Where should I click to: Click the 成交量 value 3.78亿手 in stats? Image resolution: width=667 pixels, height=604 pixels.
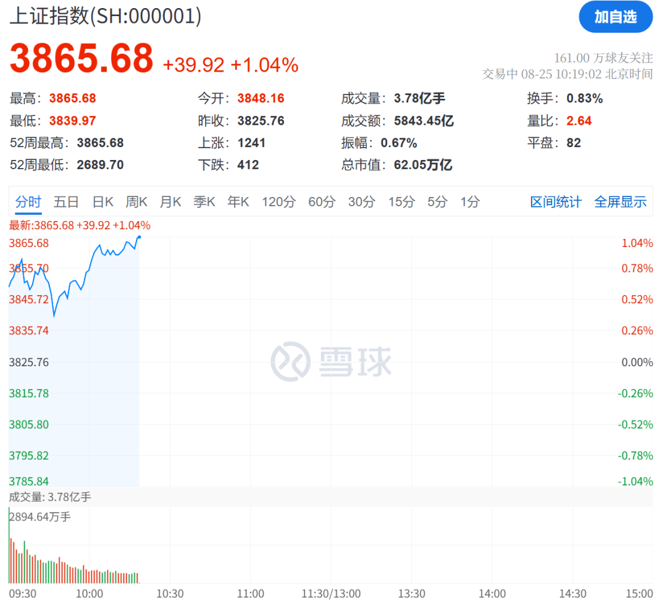point(419,98)
